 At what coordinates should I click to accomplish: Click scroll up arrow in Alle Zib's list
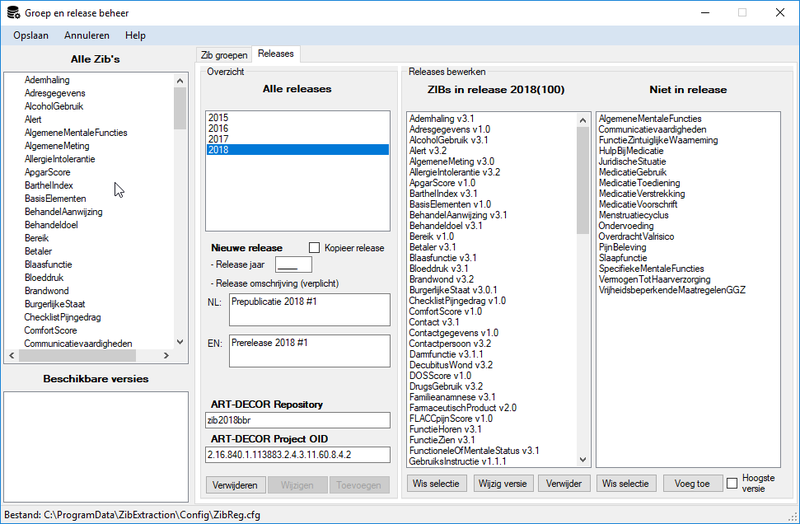[x=180, y=80]
